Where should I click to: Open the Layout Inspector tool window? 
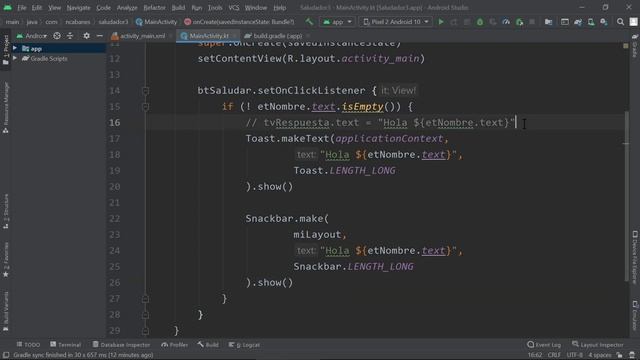(598, 345)
